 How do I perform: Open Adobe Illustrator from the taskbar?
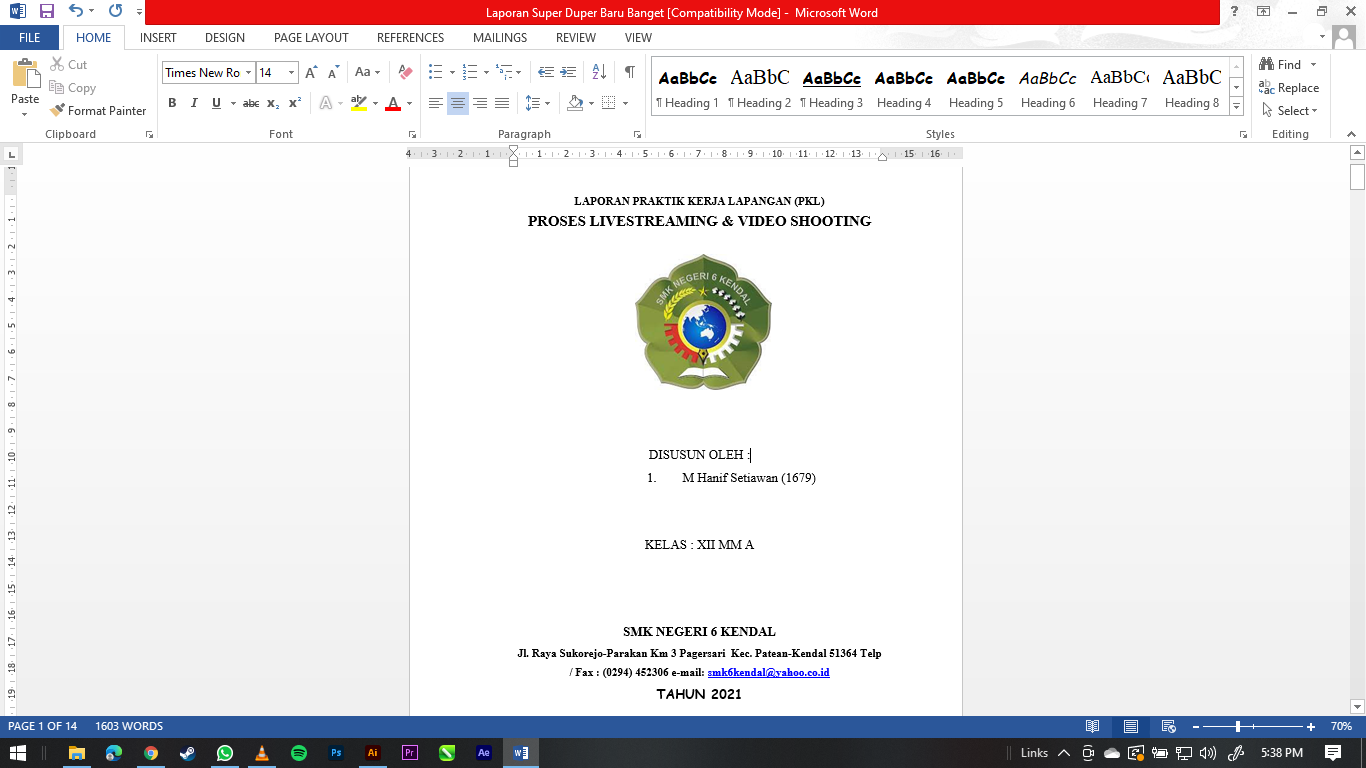point(373,753)
